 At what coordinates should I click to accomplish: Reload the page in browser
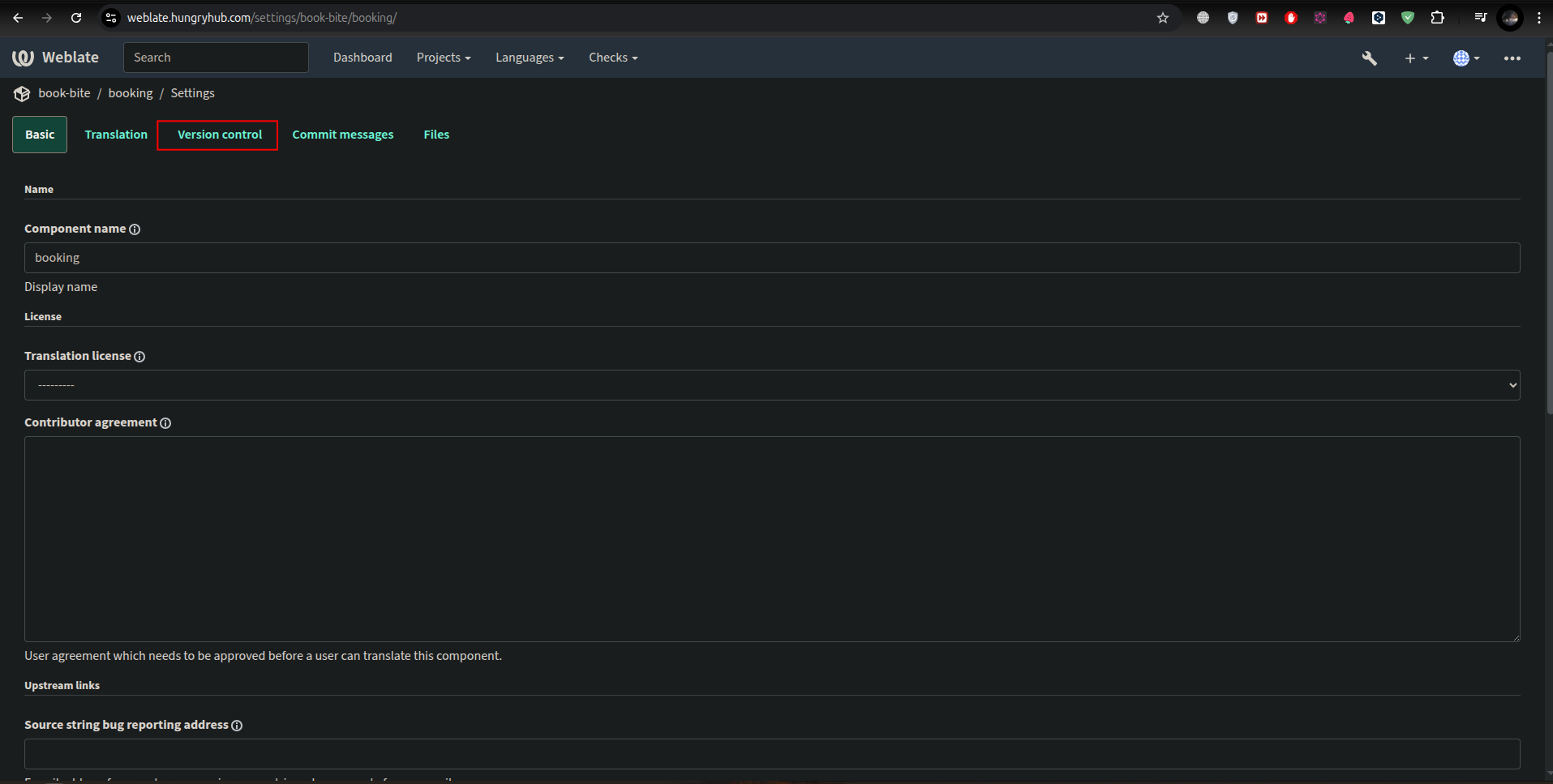click(x=76, y=18)
